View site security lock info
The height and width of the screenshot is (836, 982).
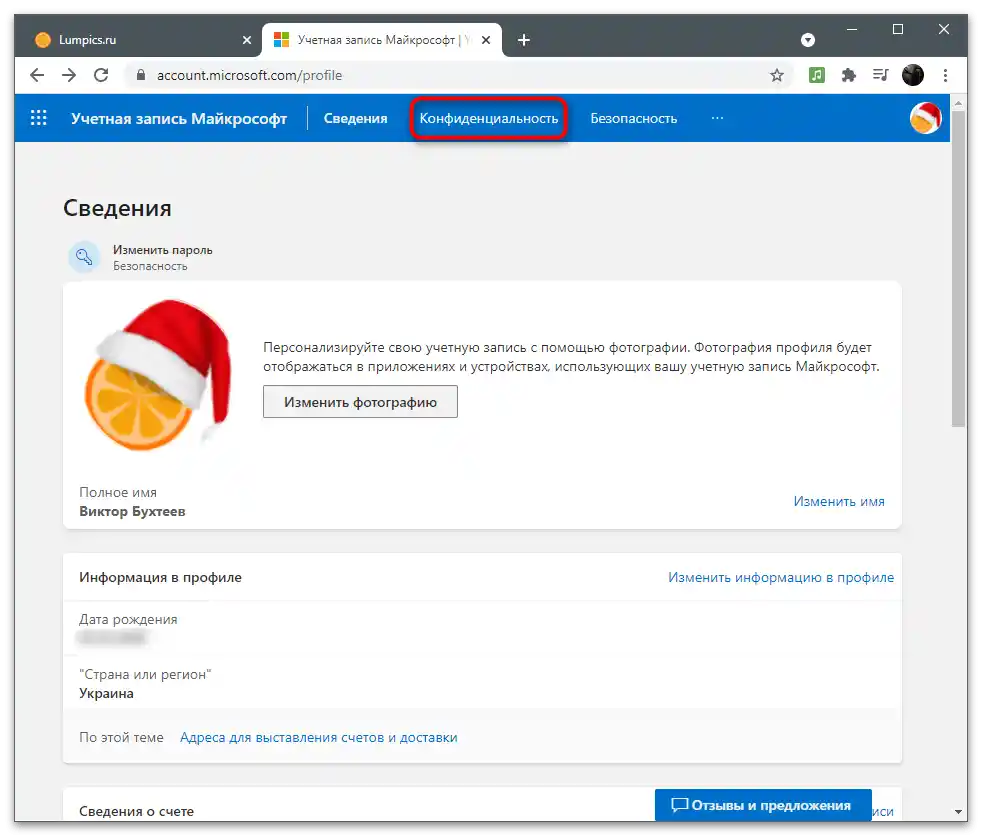point(141,75)
